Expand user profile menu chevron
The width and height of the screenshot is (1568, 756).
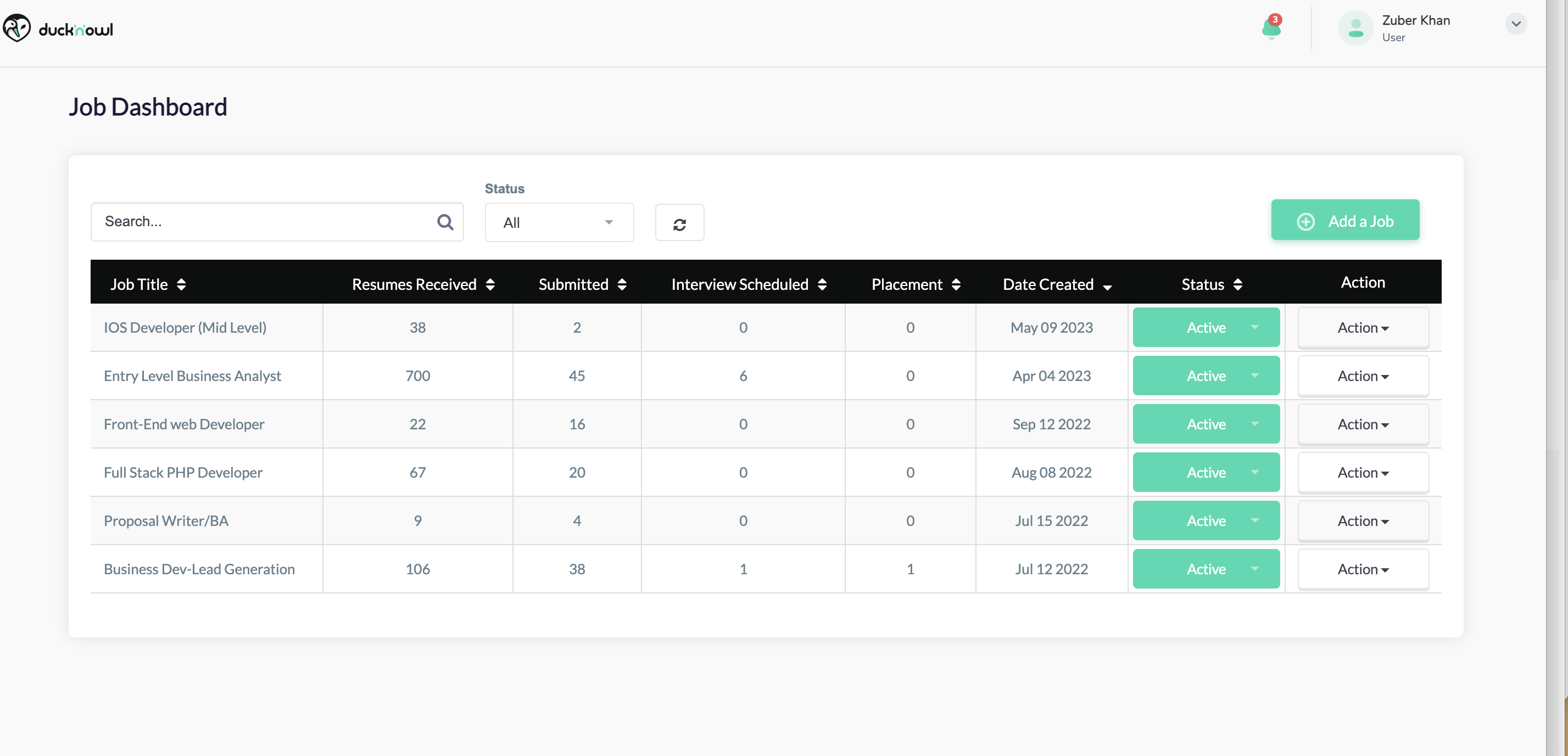coord(1516,24)
